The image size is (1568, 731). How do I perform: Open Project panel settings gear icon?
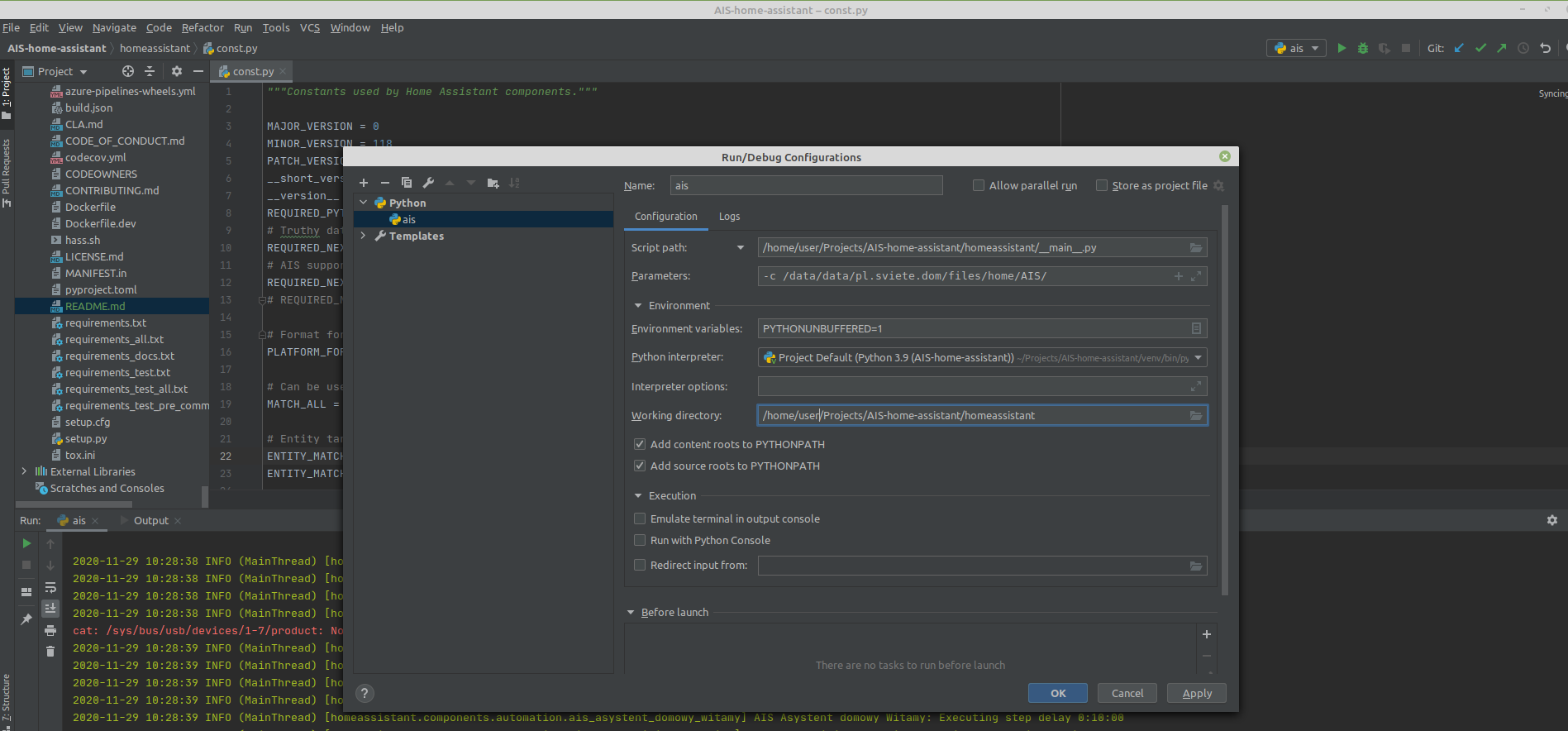[x=176, y=71]
